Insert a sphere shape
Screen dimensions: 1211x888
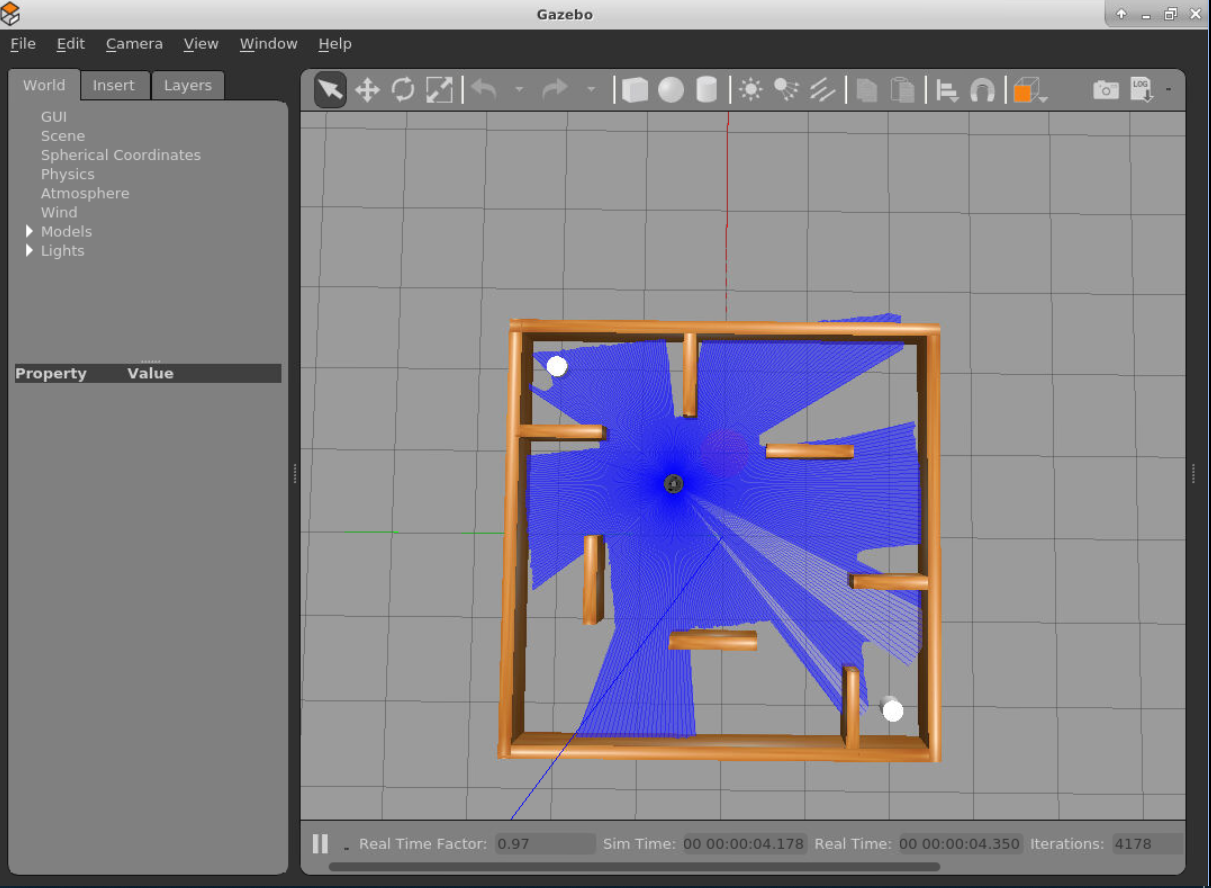pos(671,90)
